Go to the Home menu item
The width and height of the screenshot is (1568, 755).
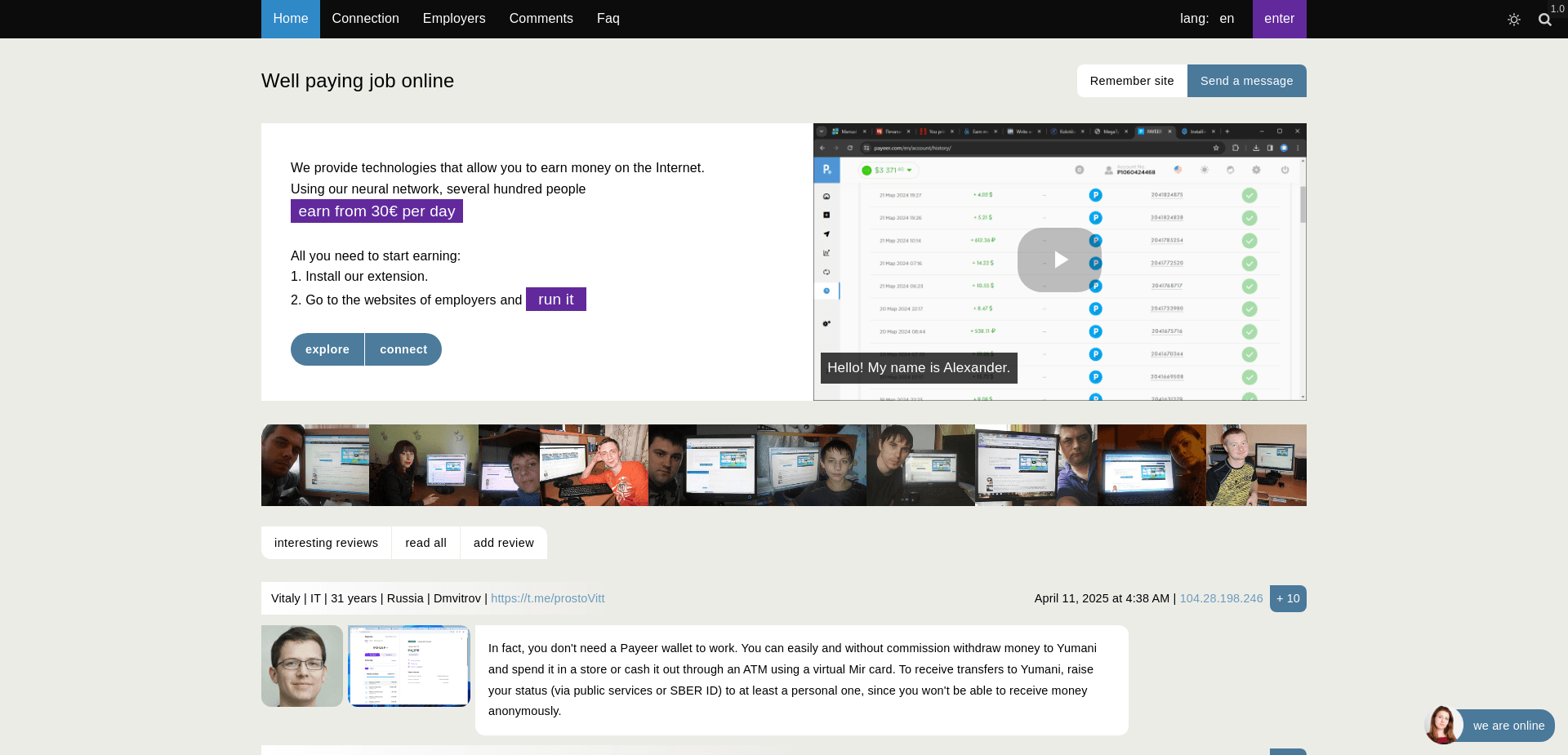290,19
